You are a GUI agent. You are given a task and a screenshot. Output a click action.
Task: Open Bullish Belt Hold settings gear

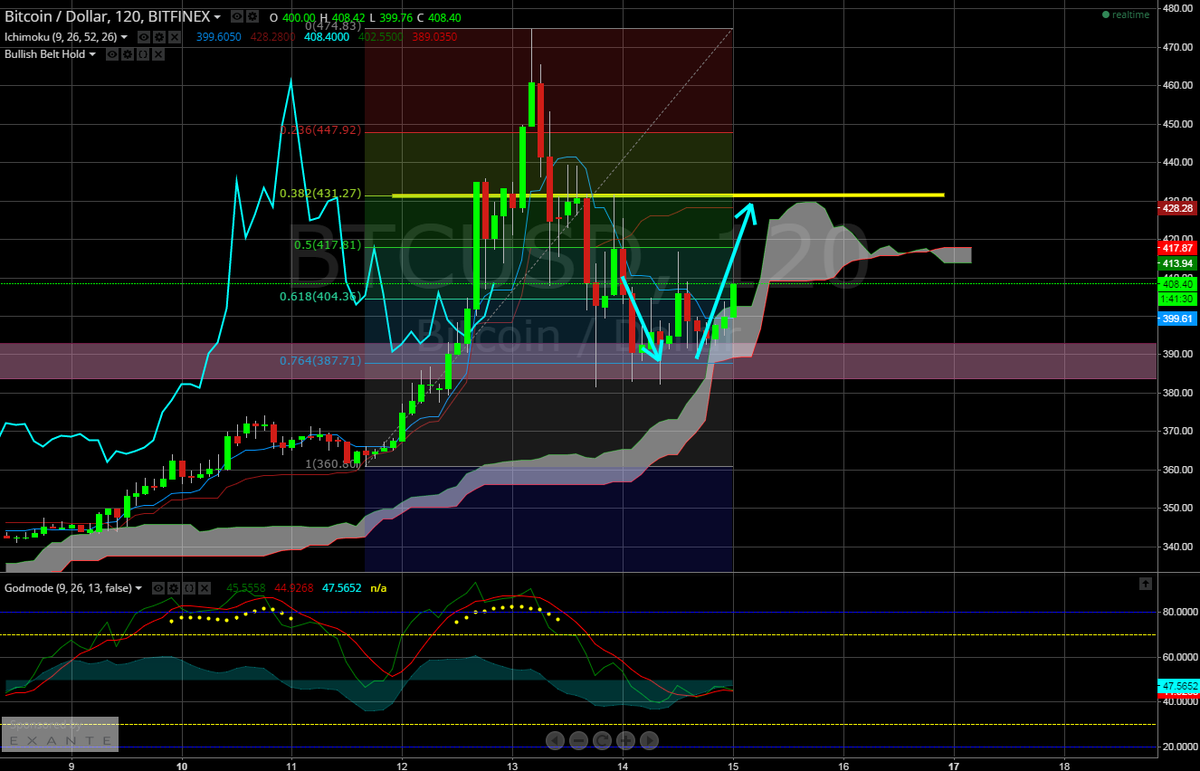point(127,54)
